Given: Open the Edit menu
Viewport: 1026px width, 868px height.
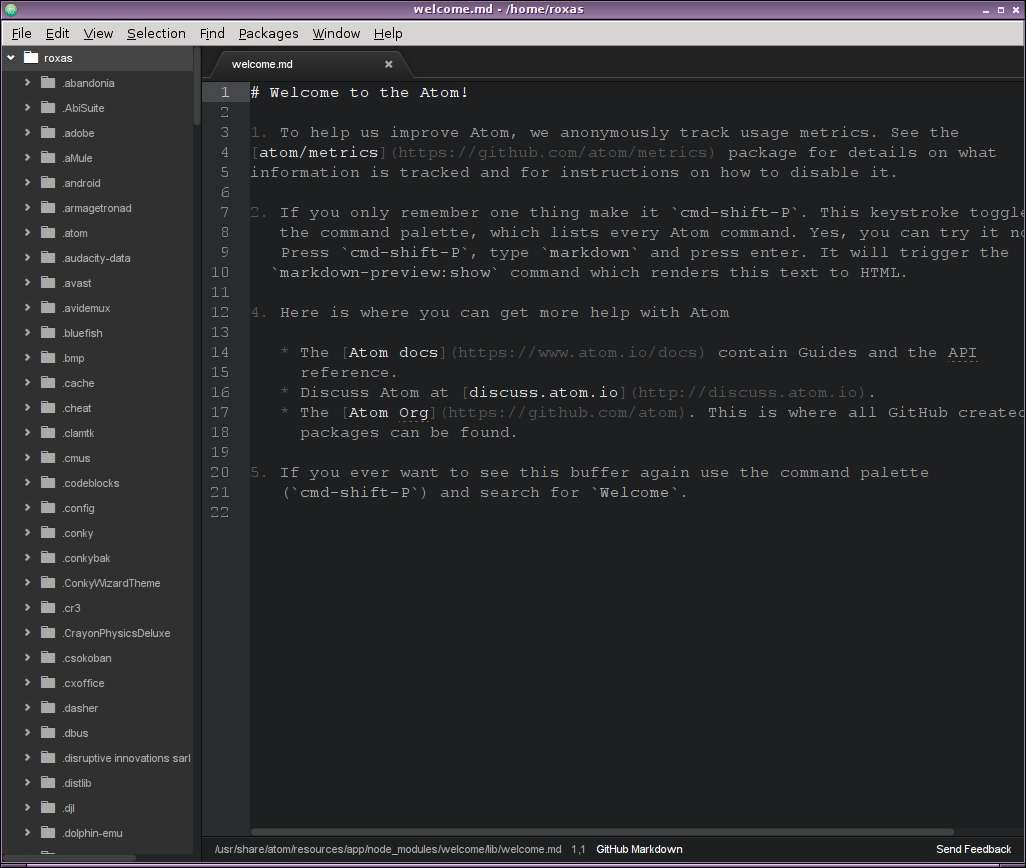Looking at the screenshot, I should click(57, 33).
